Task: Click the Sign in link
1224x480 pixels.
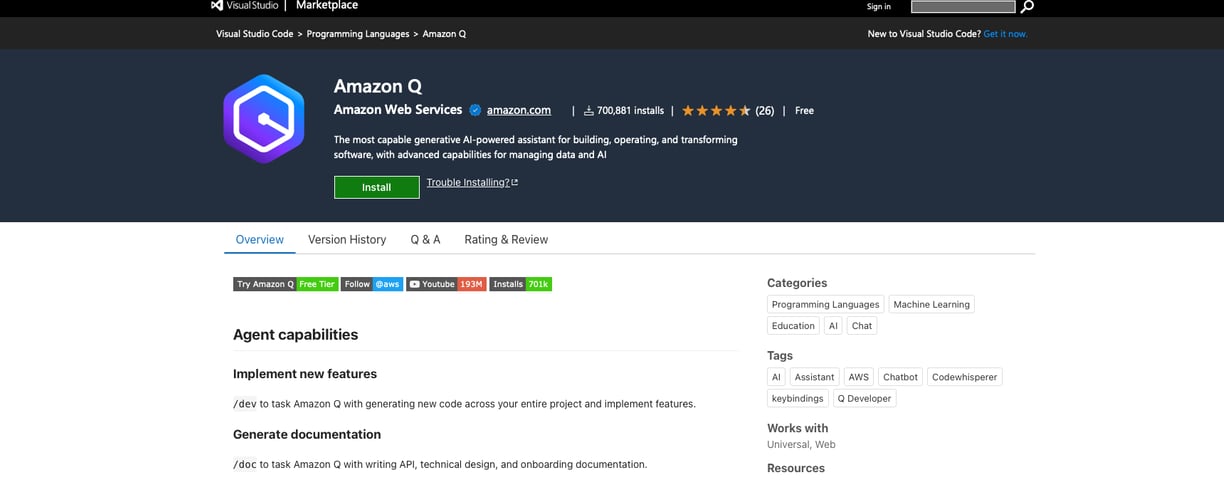Action: click(x=878, y=6)
